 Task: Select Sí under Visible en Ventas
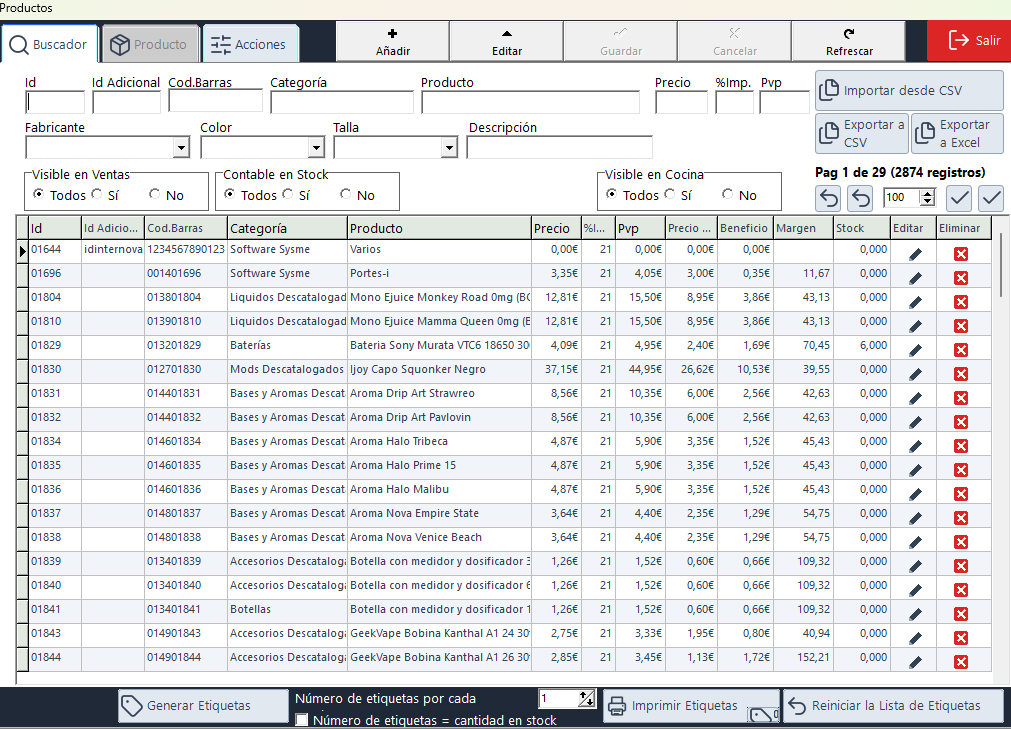[97, 193]
